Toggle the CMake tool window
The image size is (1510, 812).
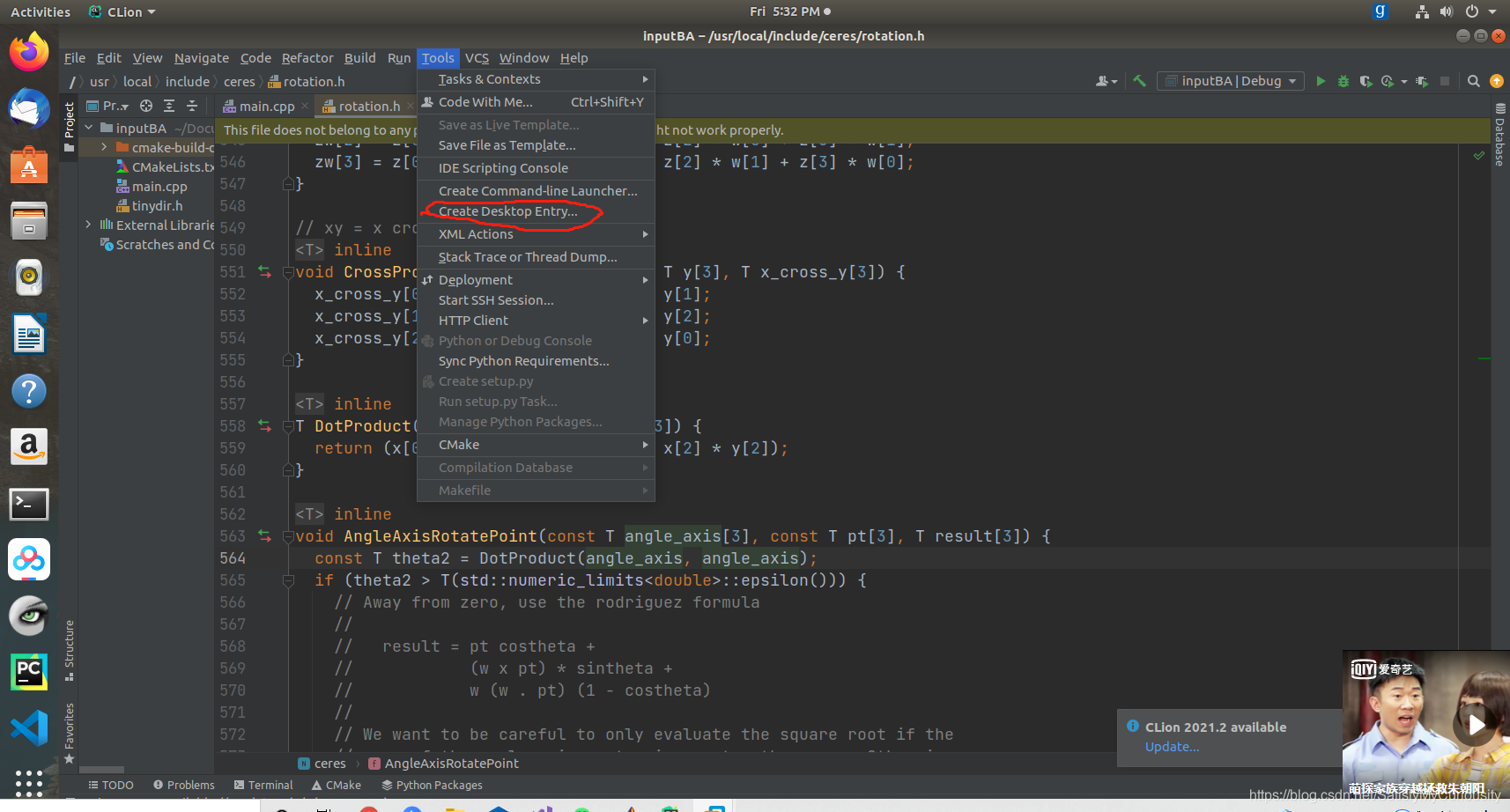[x=336, y=785]
